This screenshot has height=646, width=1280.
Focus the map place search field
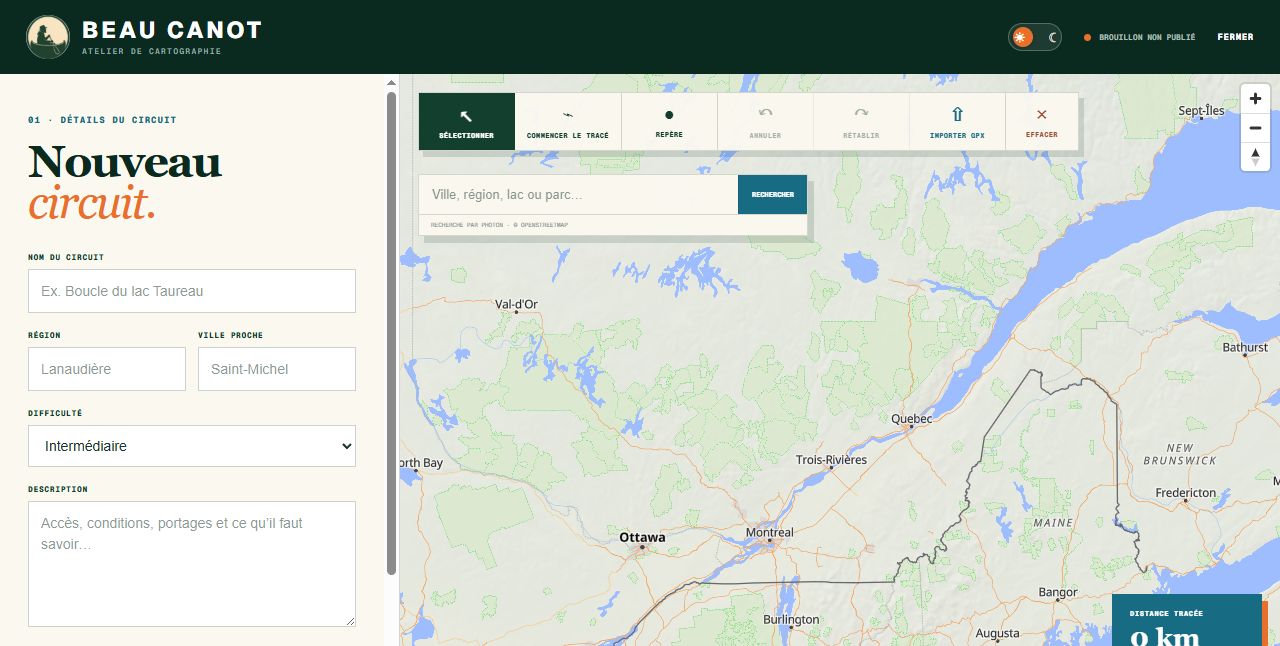tap(578, 194)
